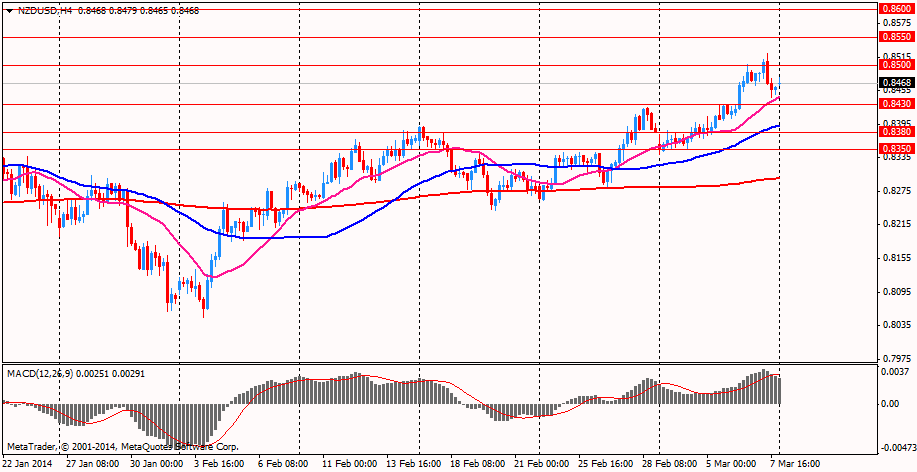Screen dimensions: 917x472
Task: Click the 0.8550 red price level label
Action: [x=896, y=36]
